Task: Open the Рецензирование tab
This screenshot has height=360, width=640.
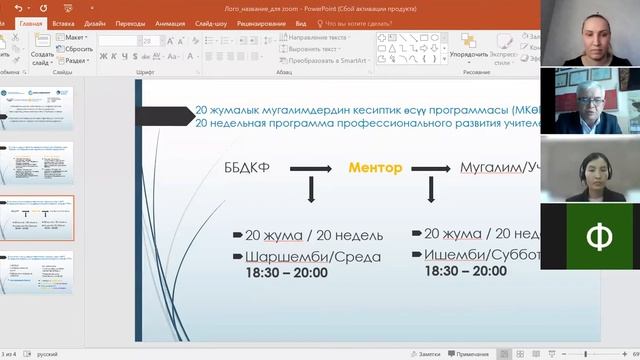Action: [x=261, y=24]
